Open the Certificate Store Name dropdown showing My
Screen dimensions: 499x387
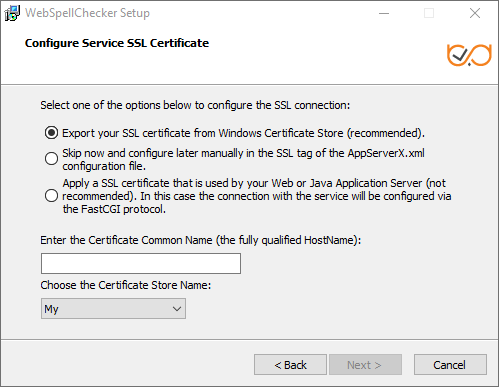113,309
